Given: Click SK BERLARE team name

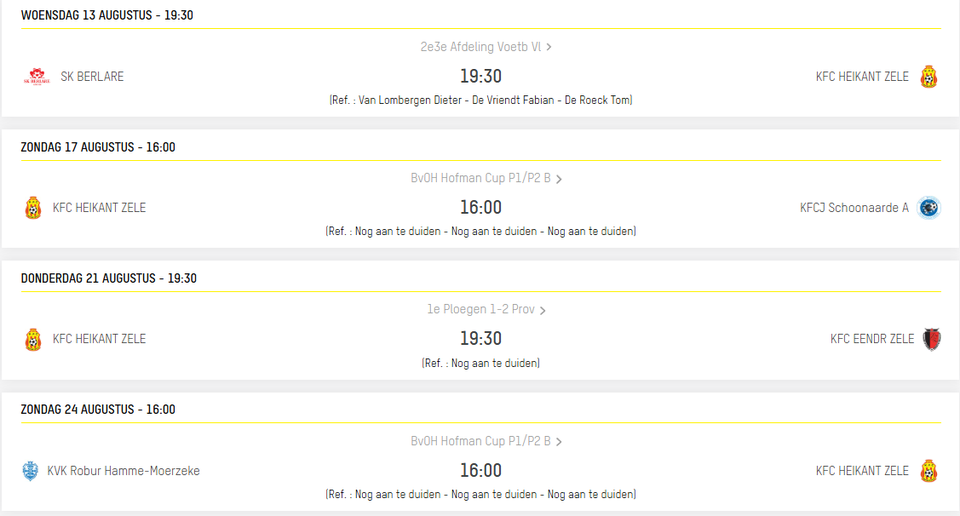Looking at the screenshot, I should (x=92, y=77).
